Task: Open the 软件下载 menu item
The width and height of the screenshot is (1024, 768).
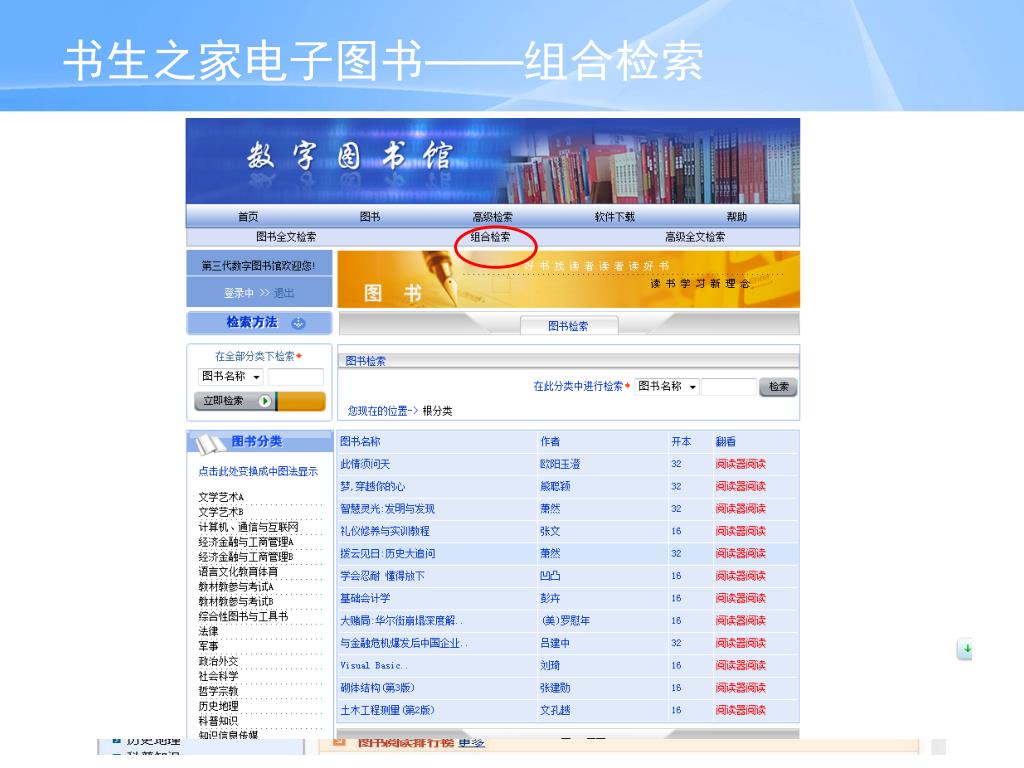Action: click(x=615, y=217)
